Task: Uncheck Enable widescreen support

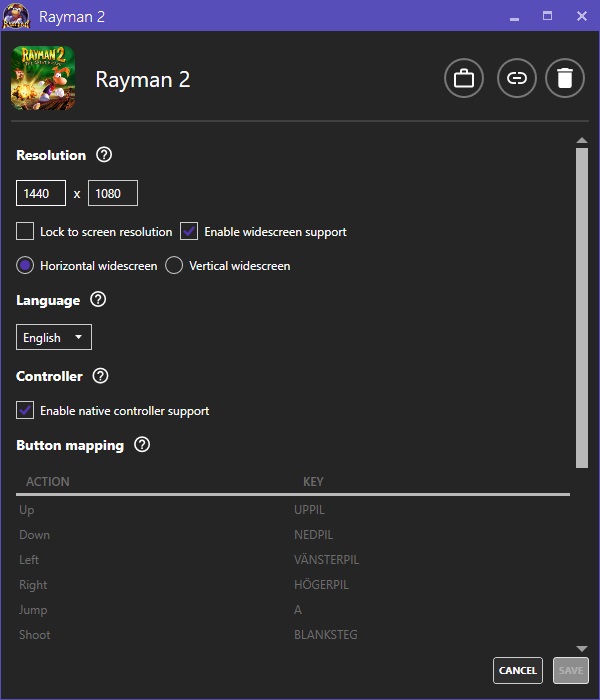Action: pyautogui.click(x=189, y=232)
